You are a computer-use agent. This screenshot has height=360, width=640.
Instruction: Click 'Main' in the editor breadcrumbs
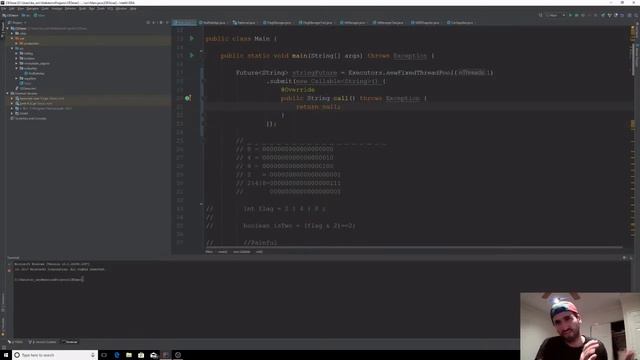tap(209, 252)
